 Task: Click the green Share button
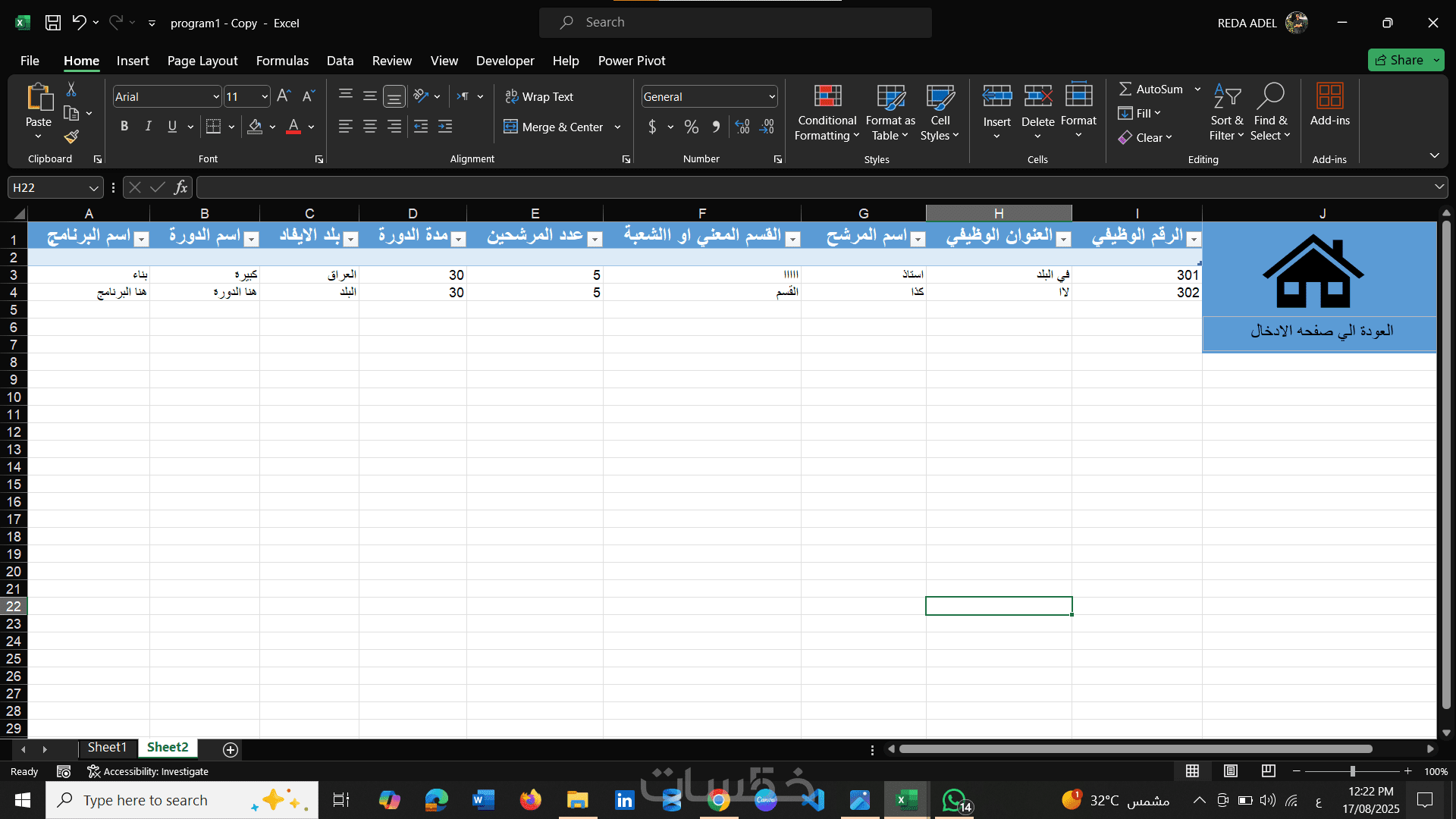1399,60
